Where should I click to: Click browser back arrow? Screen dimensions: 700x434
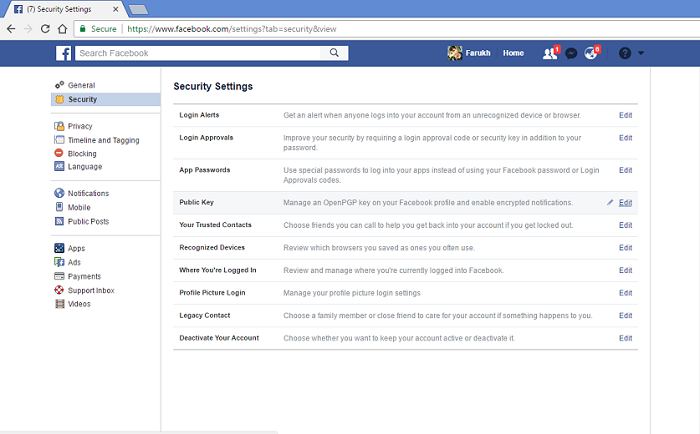tap(11, 29)
